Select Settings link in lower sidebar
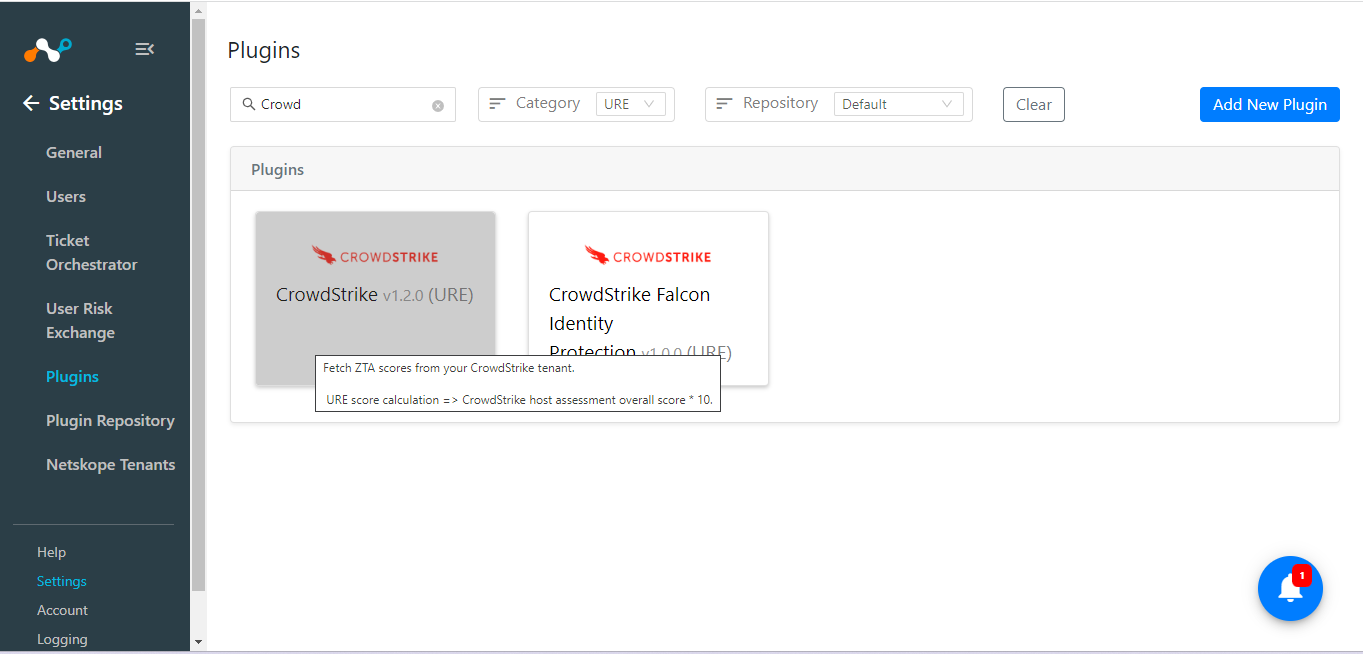The image size is (1363, 654). [x=62, y=581]
